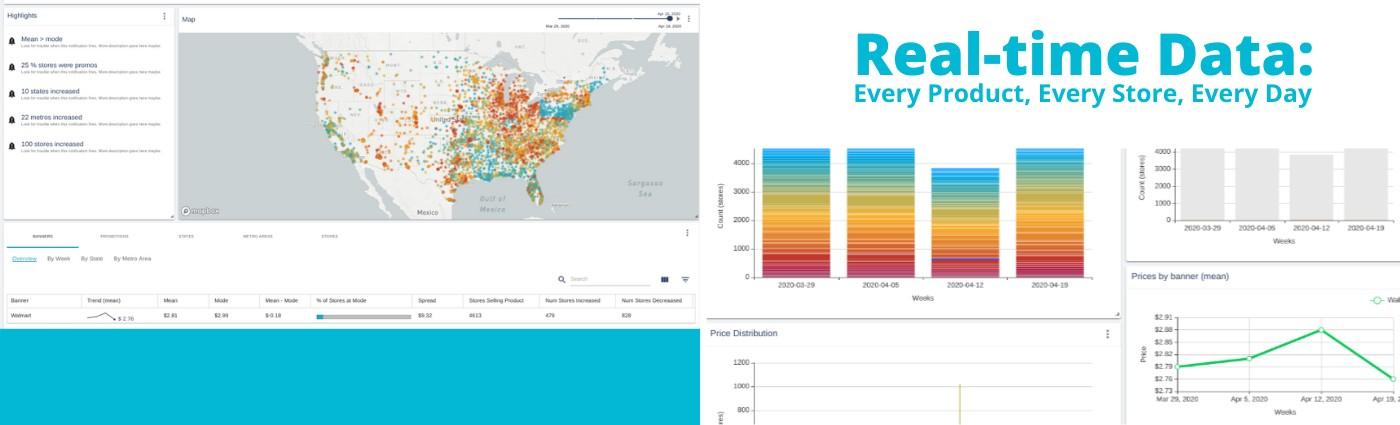Switch to the Promotions tab

[x=114, y=236]
